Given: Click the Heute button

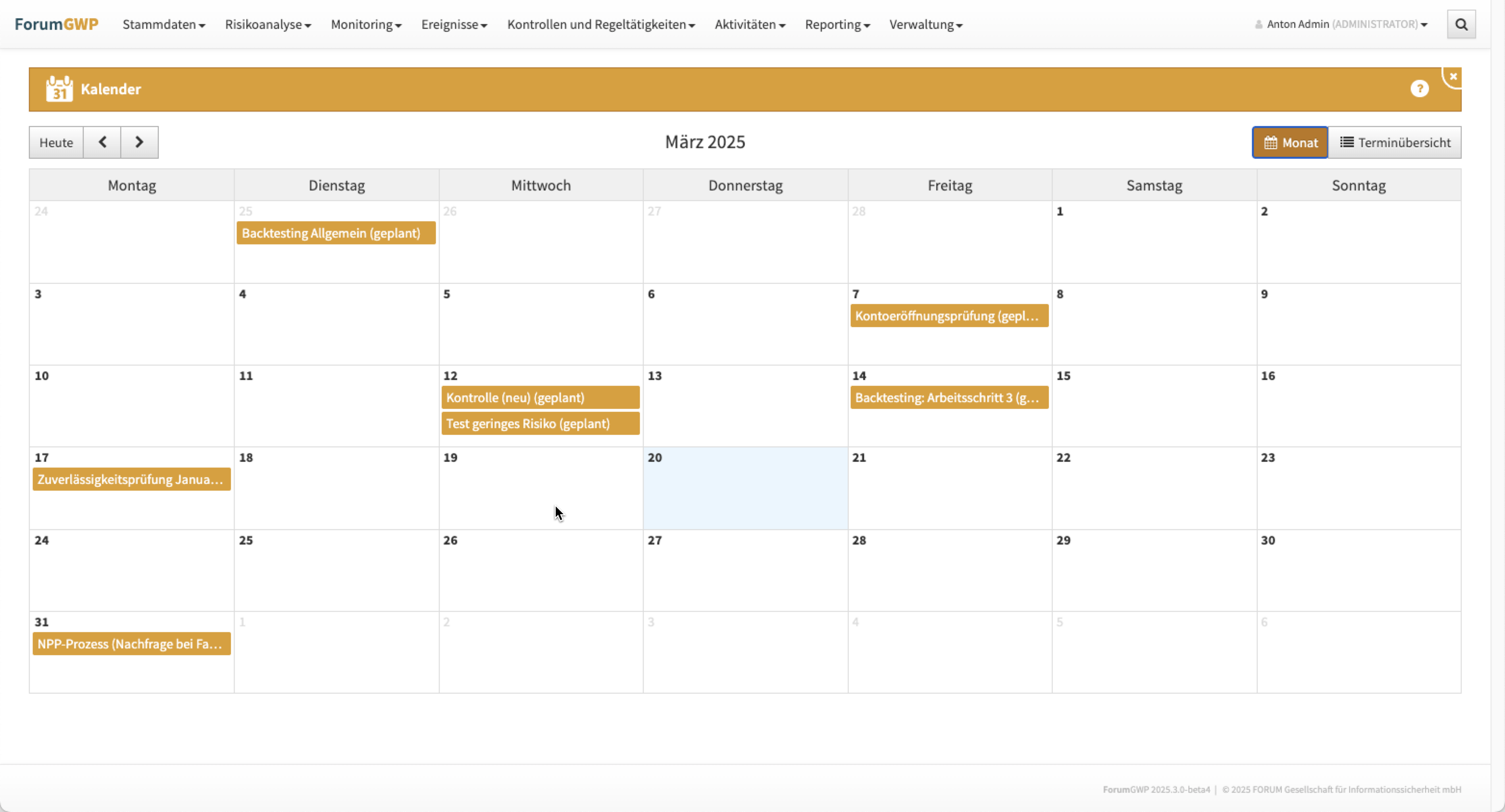Looking at the screenshot, I should point(56,142).
